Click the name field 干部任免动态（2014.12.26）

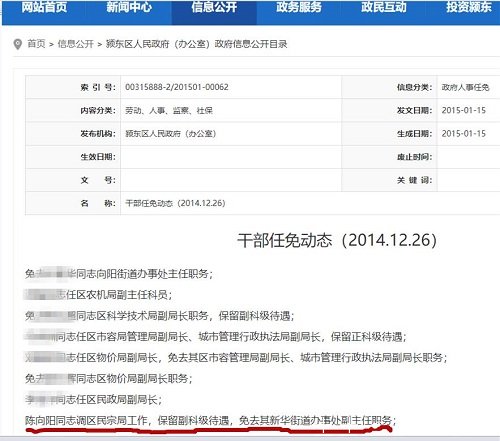pyautogui.click(x=175, y=203)
